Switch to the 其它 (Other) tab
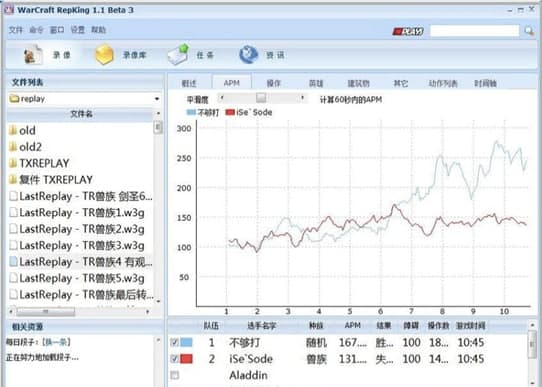 point(401,83)
